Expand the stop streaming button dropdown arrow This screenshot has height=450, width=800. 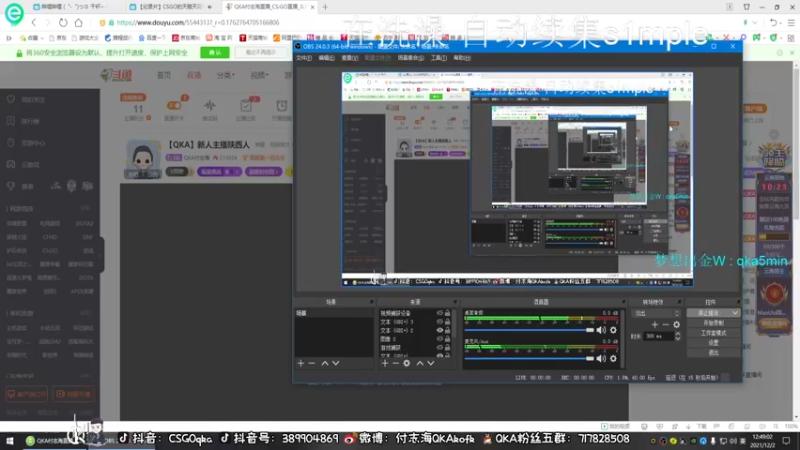[x=735, y=313]
